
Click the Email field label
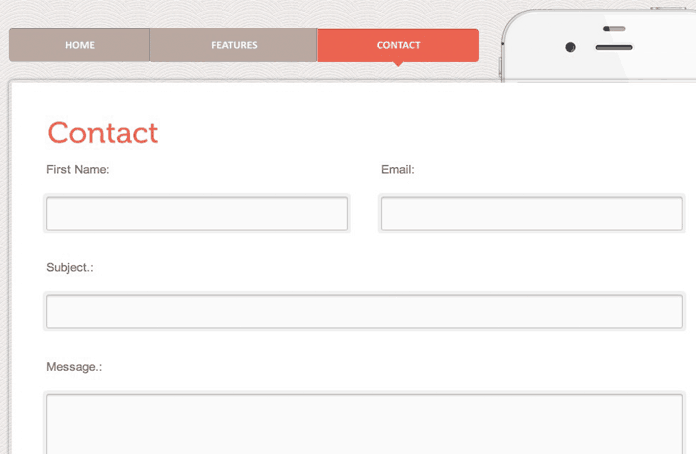(398, 170)
